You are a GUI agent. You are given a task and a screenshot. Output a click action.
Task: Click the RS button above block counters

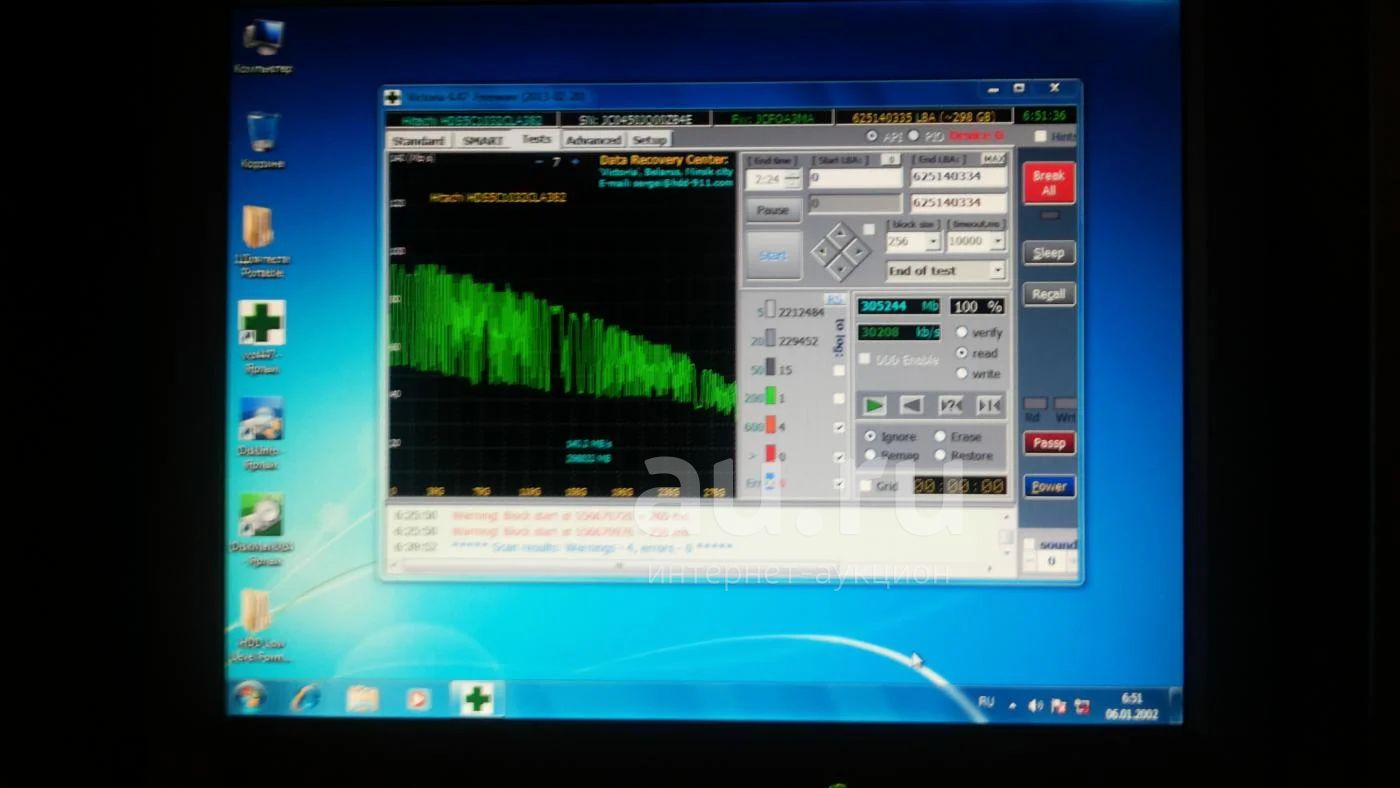click(834, 299)
